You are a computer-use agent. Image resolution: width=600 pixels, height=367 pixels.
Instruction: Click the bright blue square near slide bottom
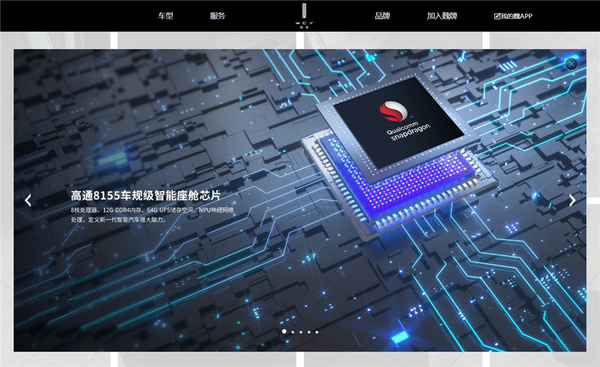point(400,338)
